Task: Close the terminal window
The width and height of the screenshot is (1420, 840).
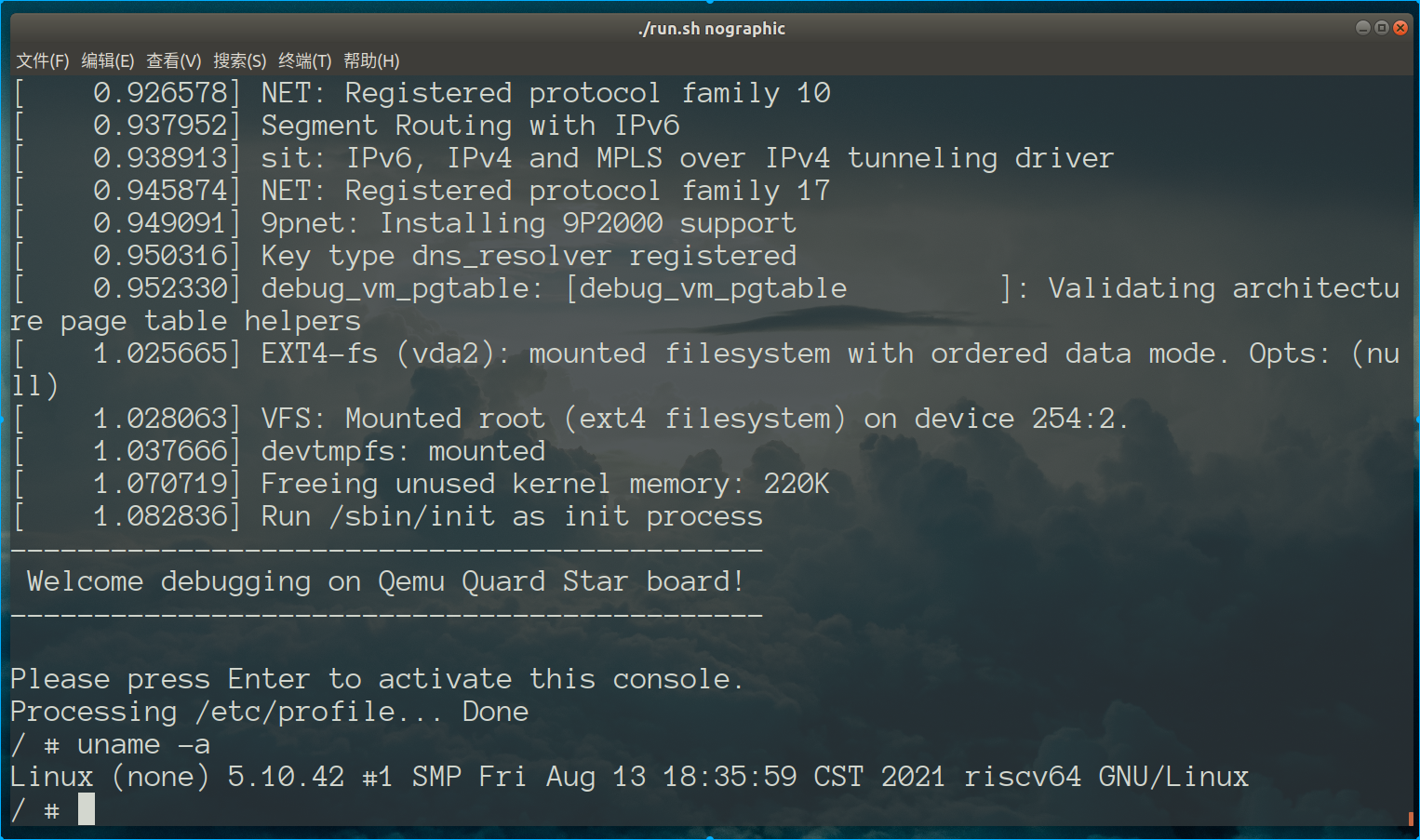Action: [1400, 28]
